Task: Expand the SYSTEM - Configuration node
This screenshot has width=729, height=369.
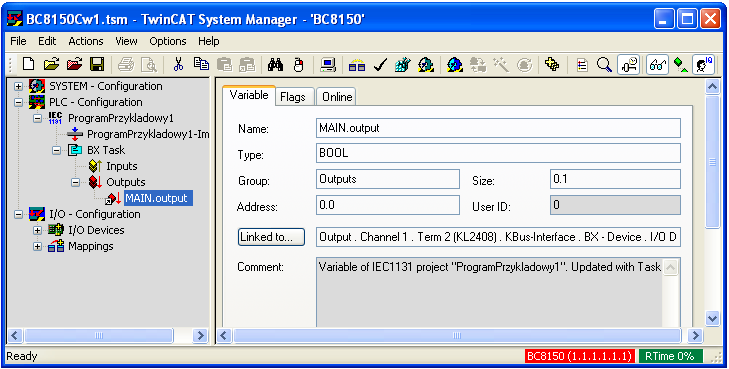Action: pos(19,86)
